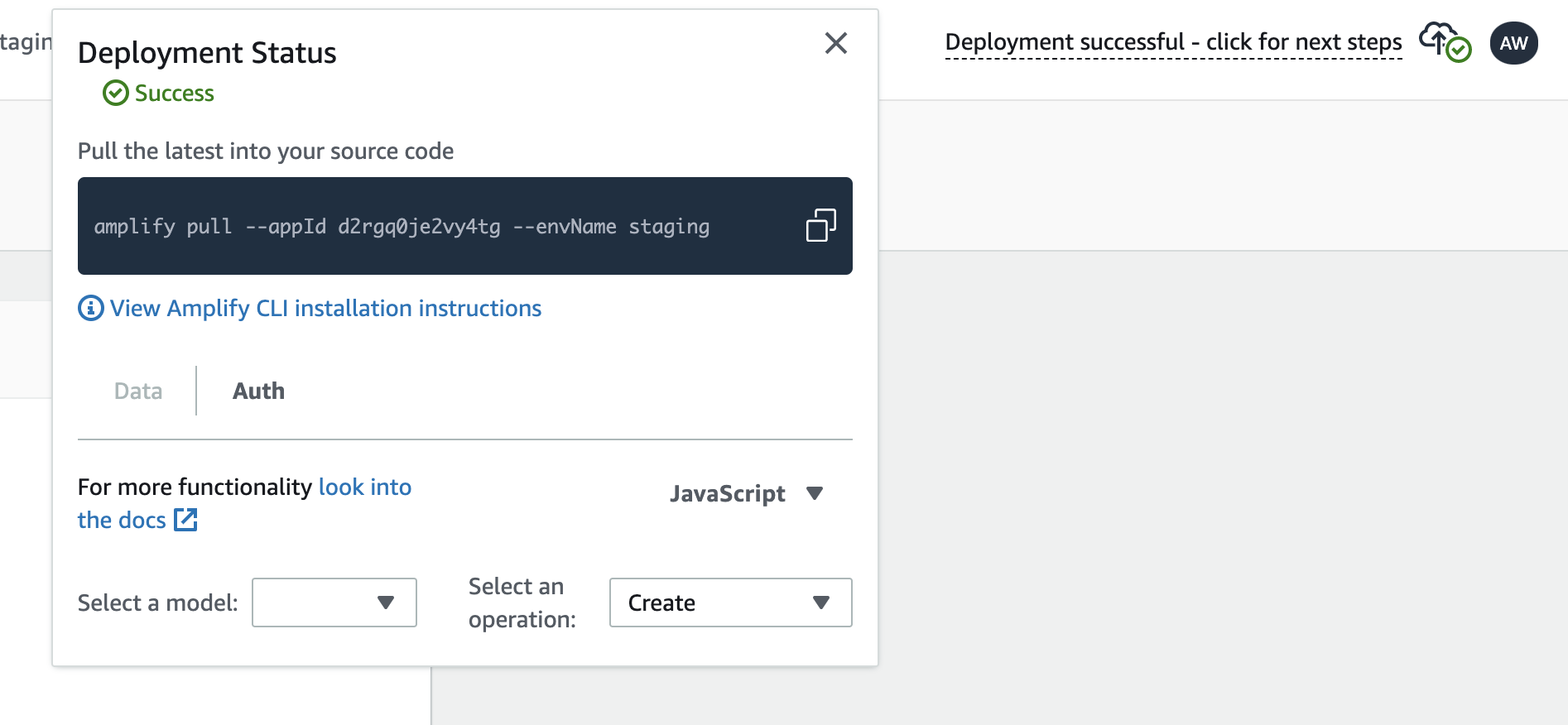Click the amplify pull command text
Viewport: 1568px width, 725px height.
point(402,226)
